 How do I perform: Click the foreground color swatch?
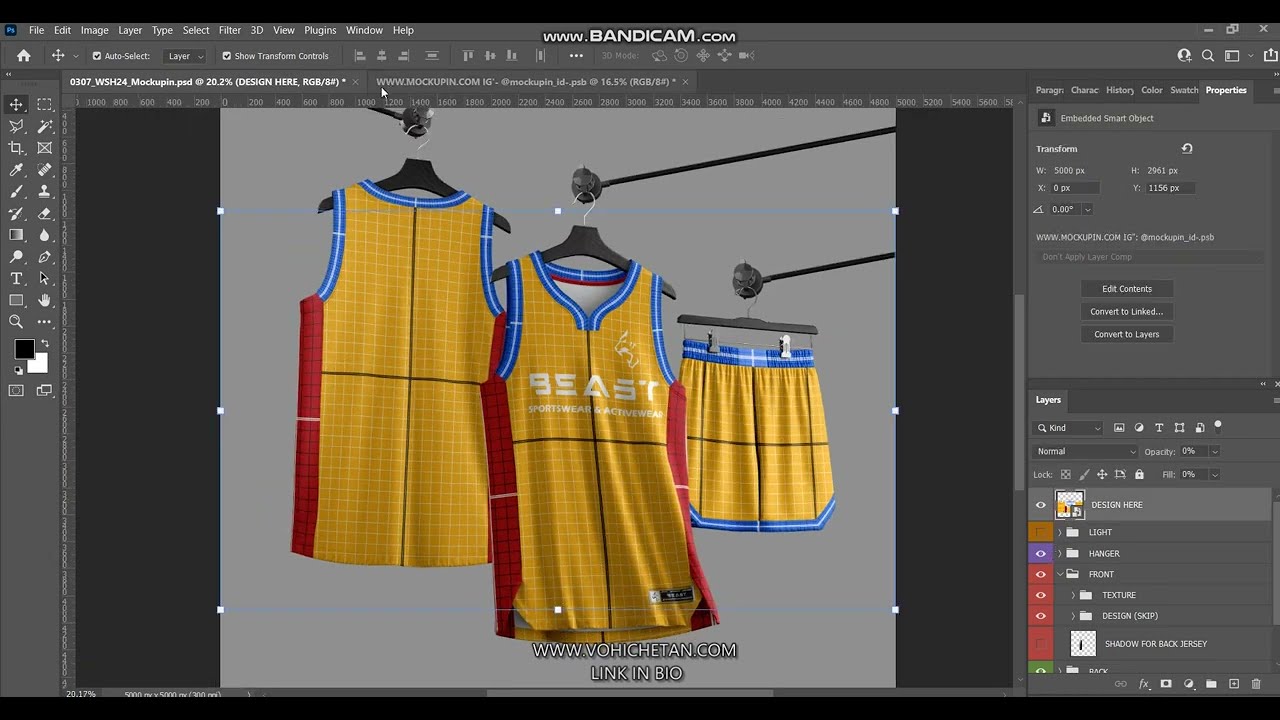[x=24, y=349]
